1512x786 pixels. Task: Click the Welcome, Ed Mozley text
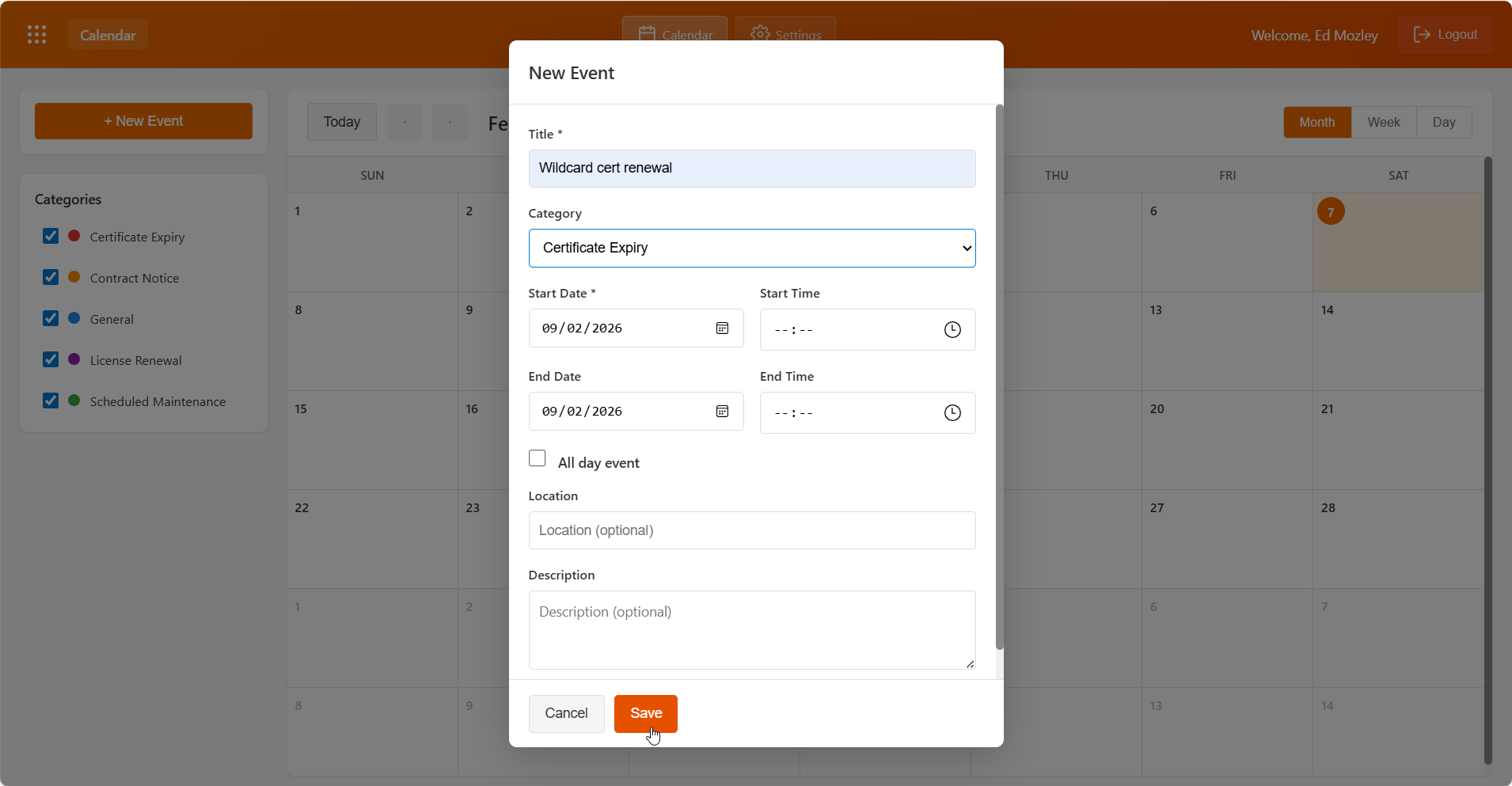pos(1314,36)
